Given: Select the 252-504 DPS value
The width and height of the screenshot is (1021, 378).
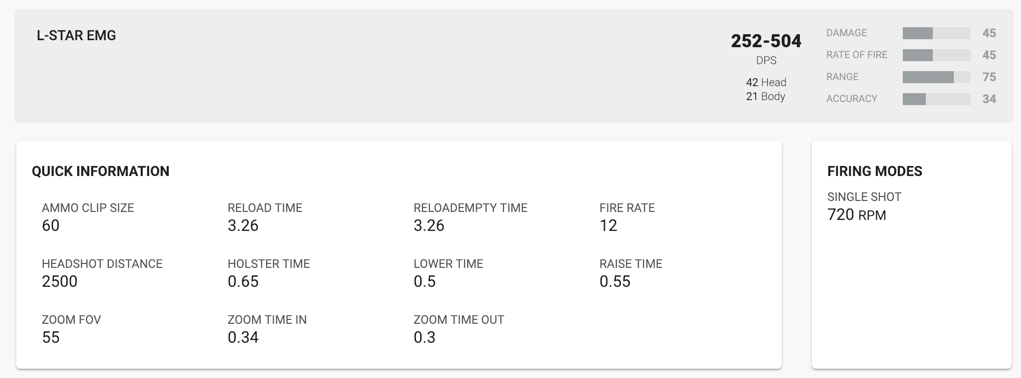Looking at the screenshot, I should click(766, 41).
